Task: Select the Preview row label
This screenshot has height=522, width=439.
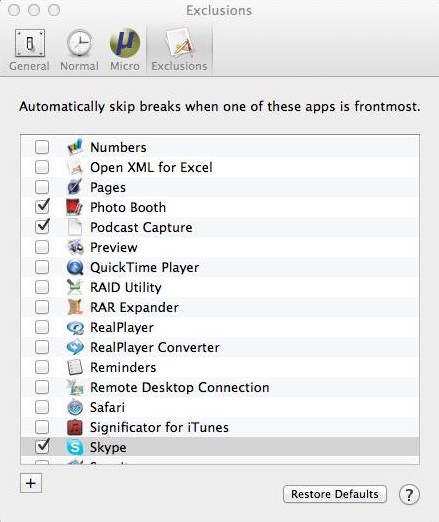Action: 114,247
